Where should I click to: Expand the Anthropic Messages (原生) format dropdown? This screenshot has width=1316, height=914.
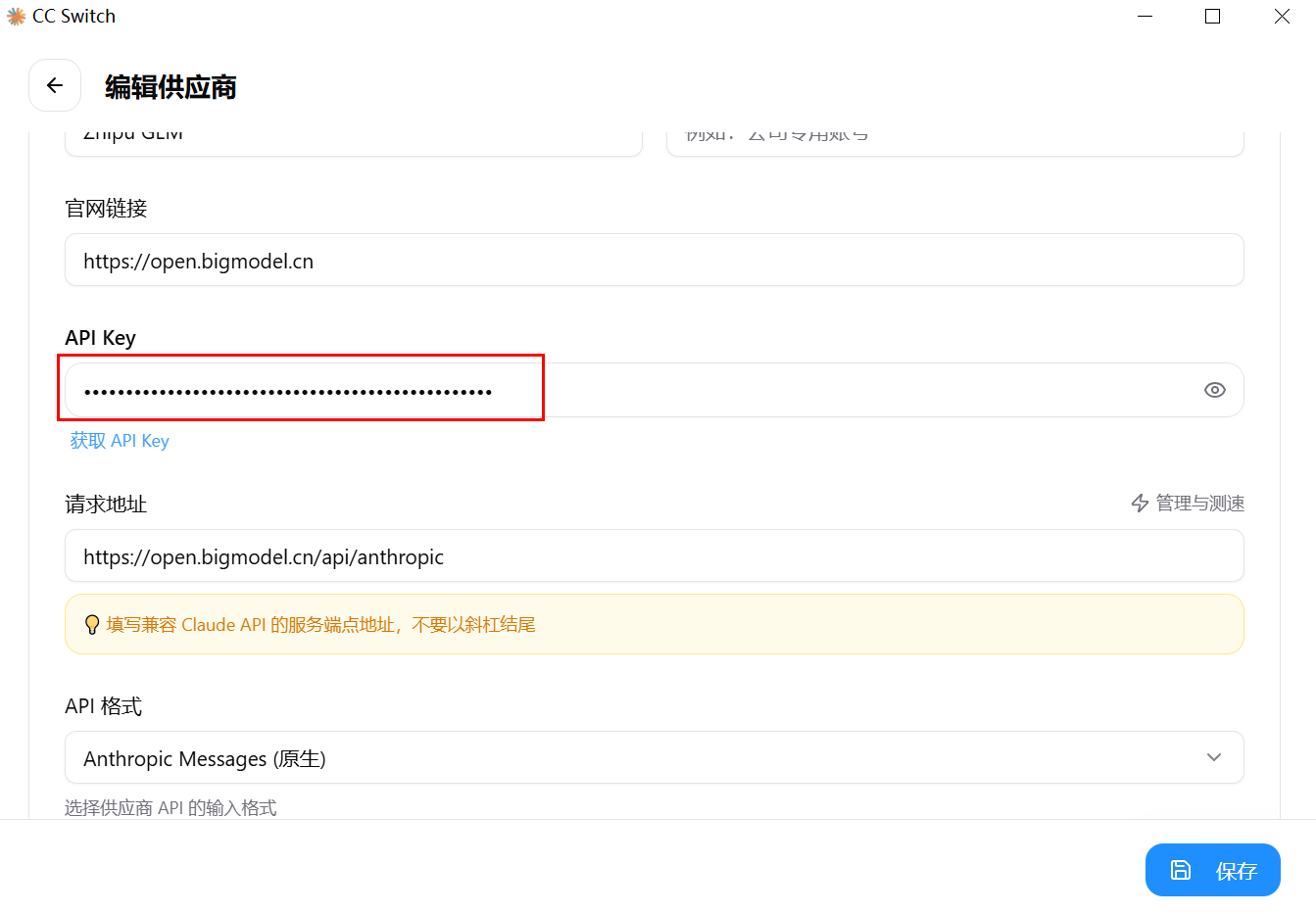(x=655, y=758)
